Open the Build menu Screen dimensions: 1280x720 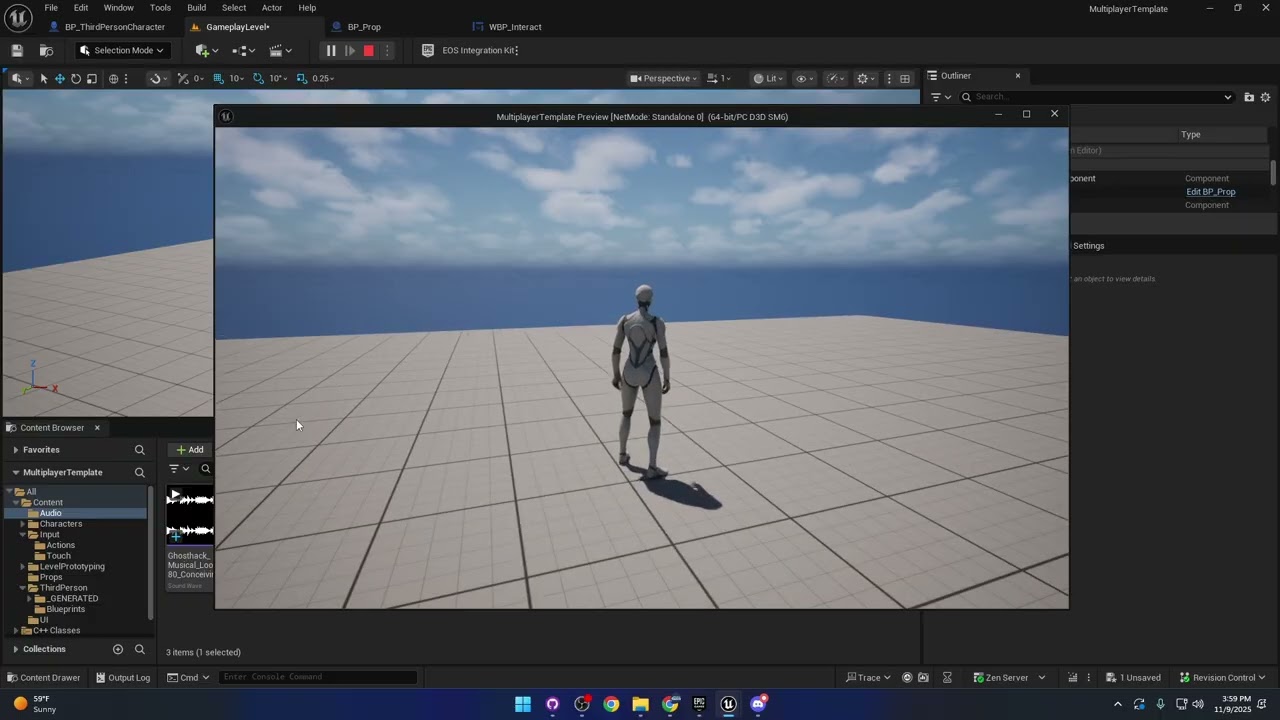196,7
